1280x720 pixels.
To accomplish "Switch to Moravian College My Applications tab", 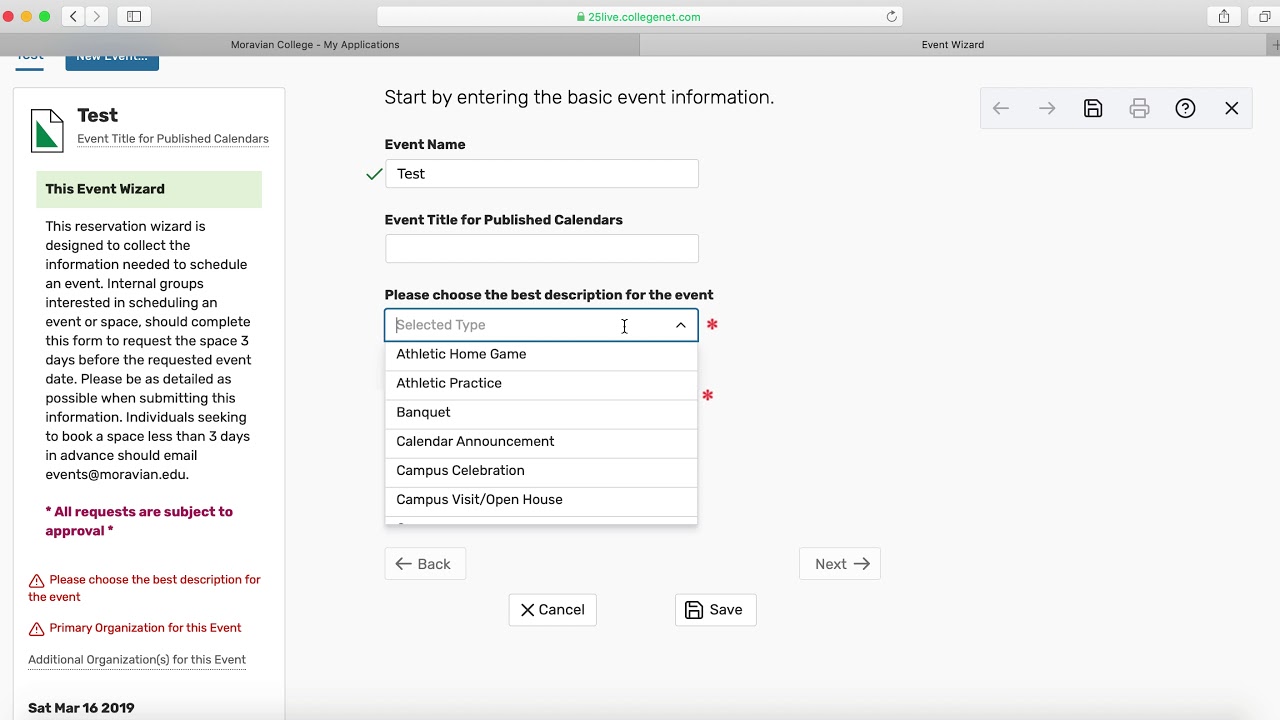I will click(315, 44).
